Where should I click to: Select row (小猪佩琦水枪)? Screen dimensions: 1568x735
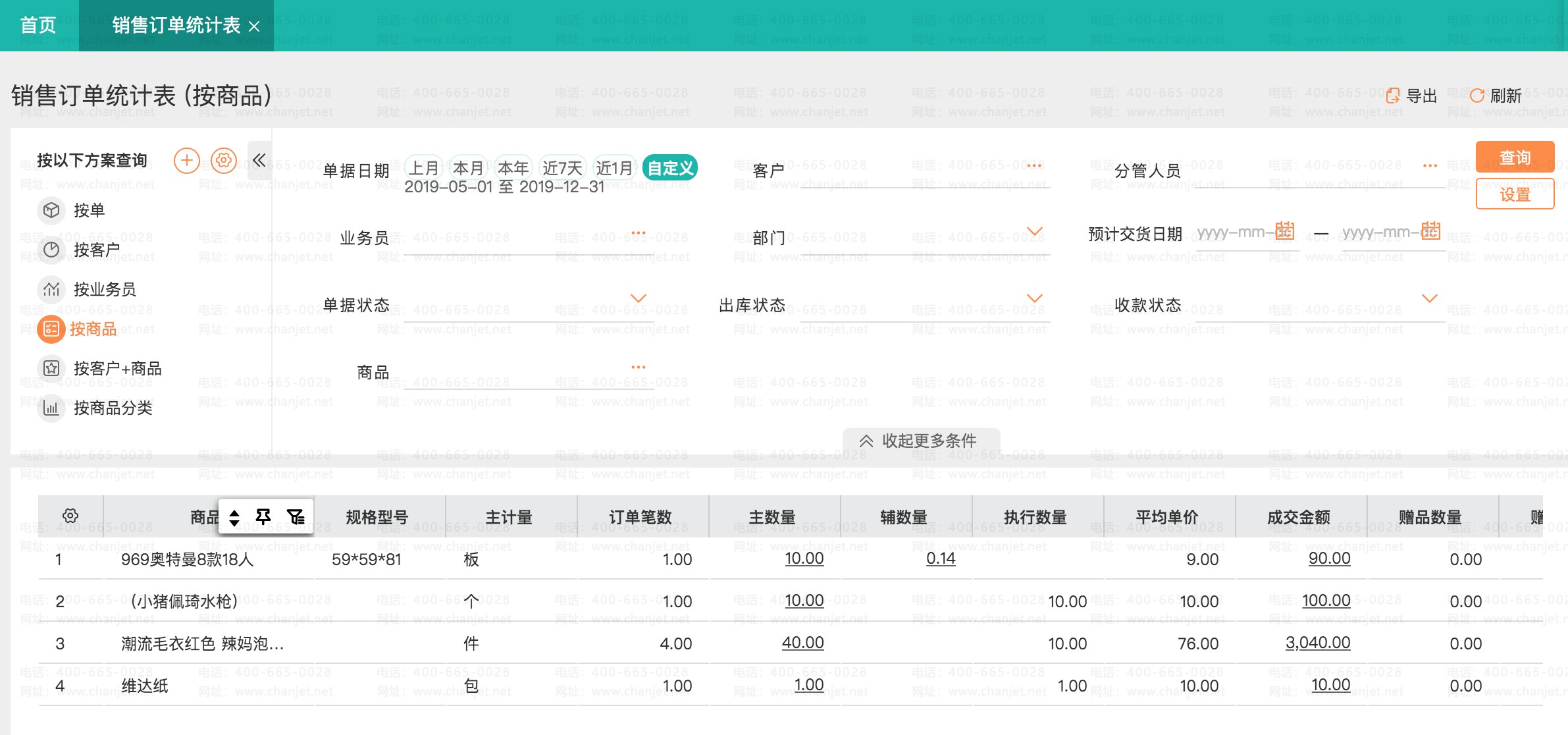click(x=790, y=601)
